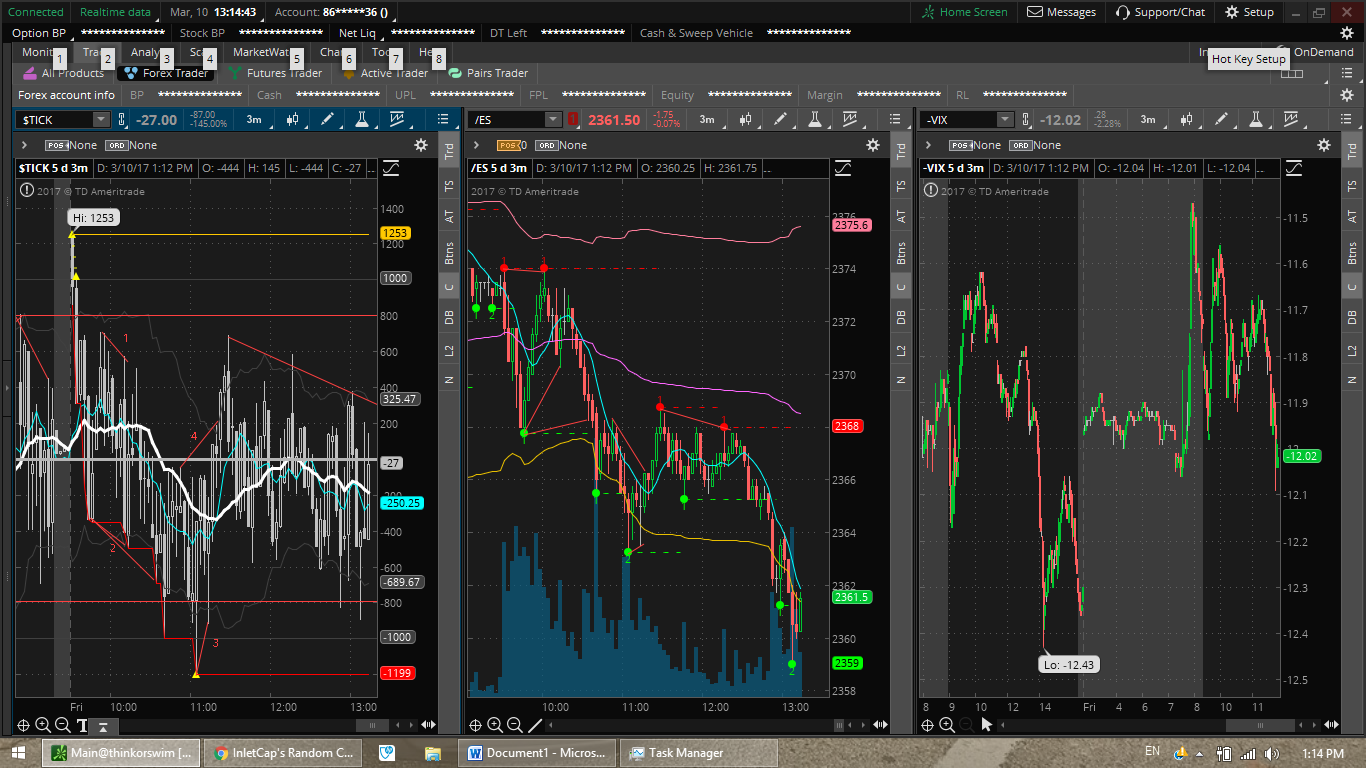Image resolution: width=1366 pixels, height=768 pixels.
Task: Open drawing tools pencil on -VIX chart
Action: (x=1221, y=119)
